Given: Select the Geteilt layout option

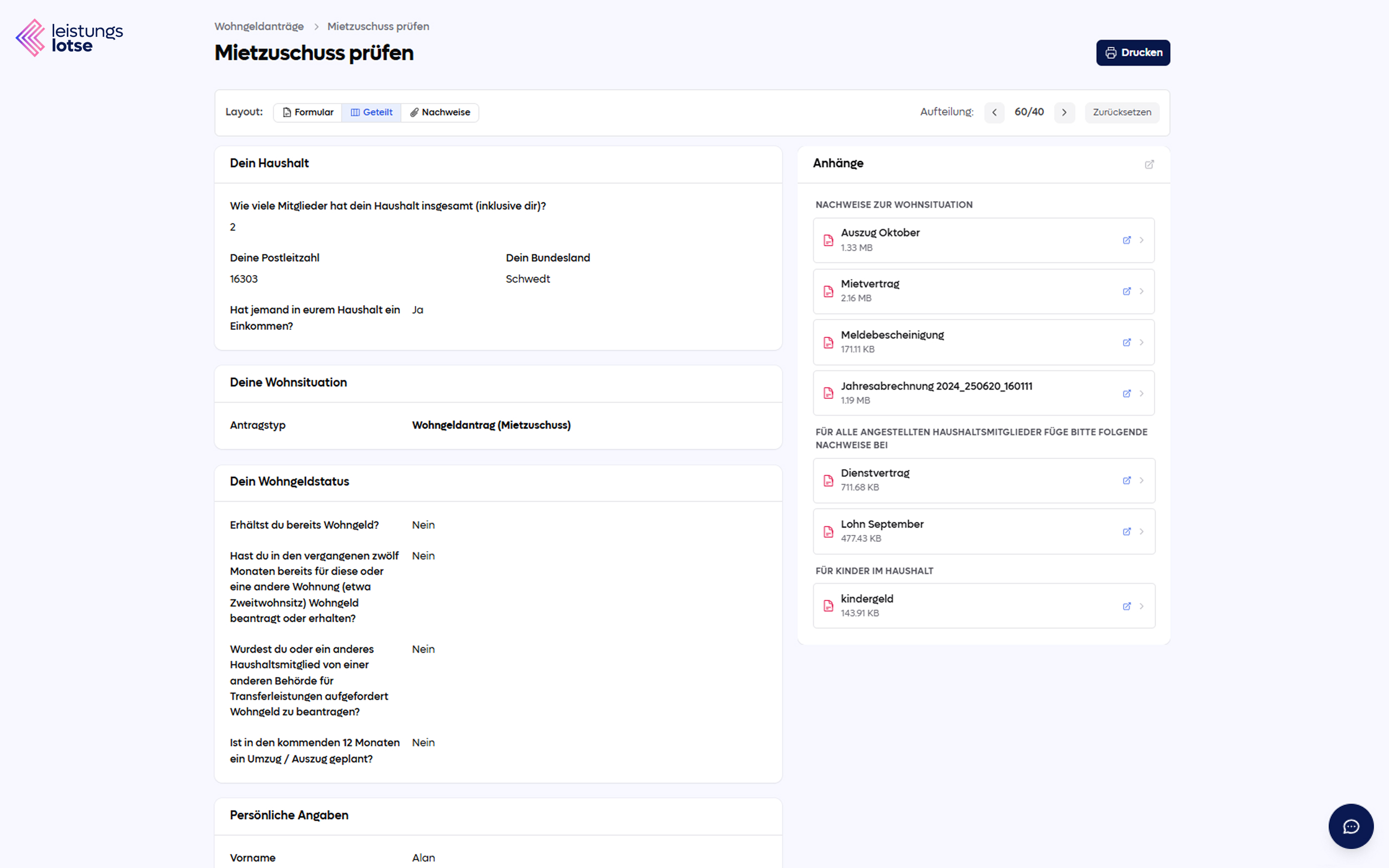Looking at the screenshot, I should click(x=371, y=112).
